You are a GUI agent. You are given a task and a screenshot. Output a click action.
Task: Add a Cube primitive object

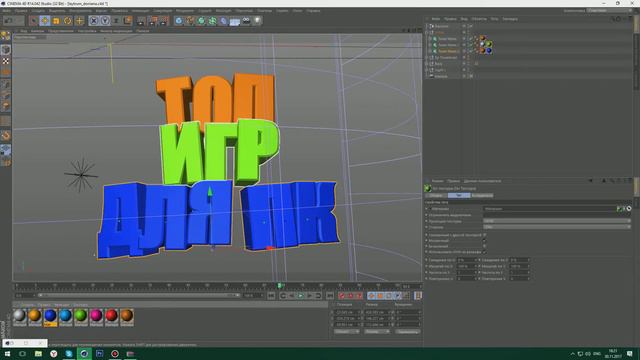tap(179, 20)
